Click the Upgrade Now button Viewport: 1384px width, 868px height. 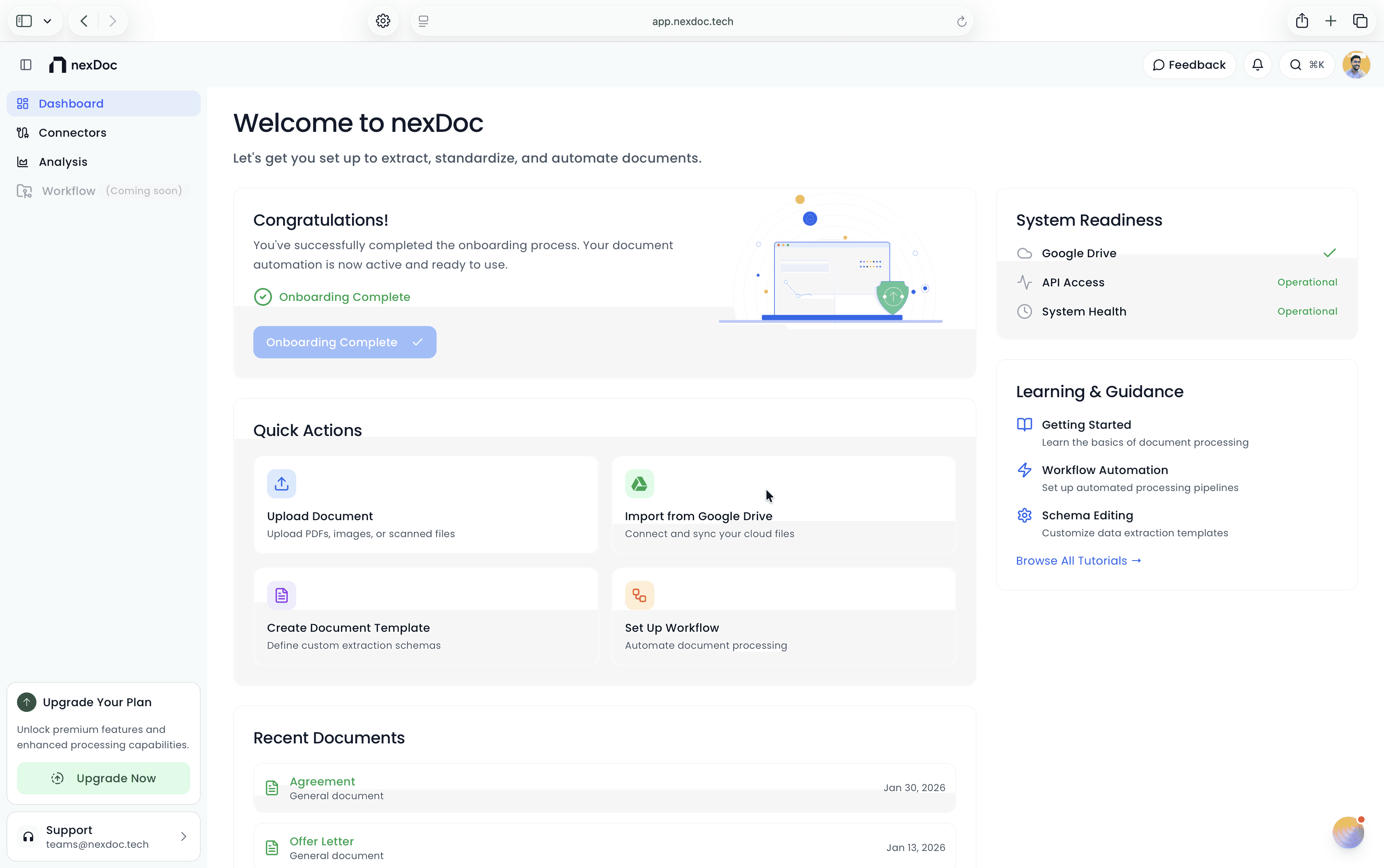pos(103,778)
